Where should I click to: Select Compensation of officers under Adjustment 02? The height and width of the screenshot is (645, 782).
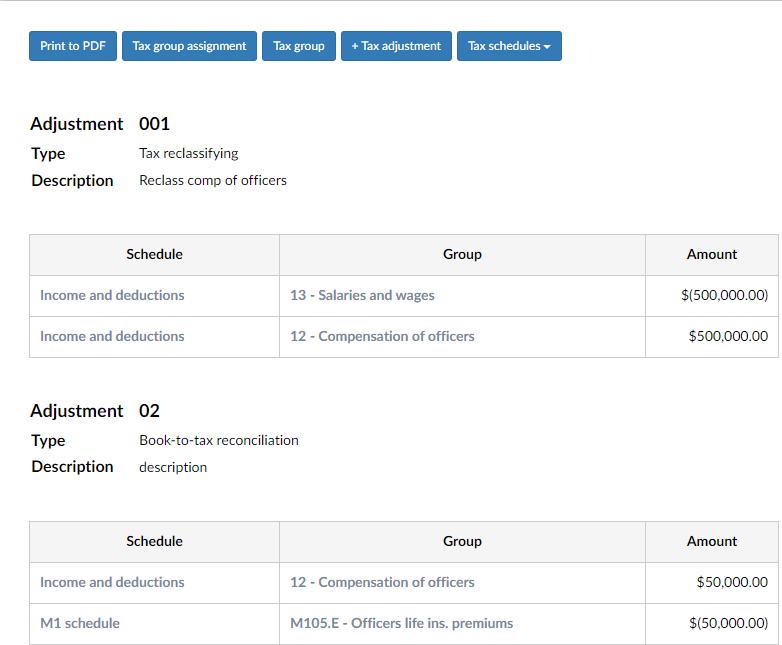pyautogui.click(x=382, y=582)
